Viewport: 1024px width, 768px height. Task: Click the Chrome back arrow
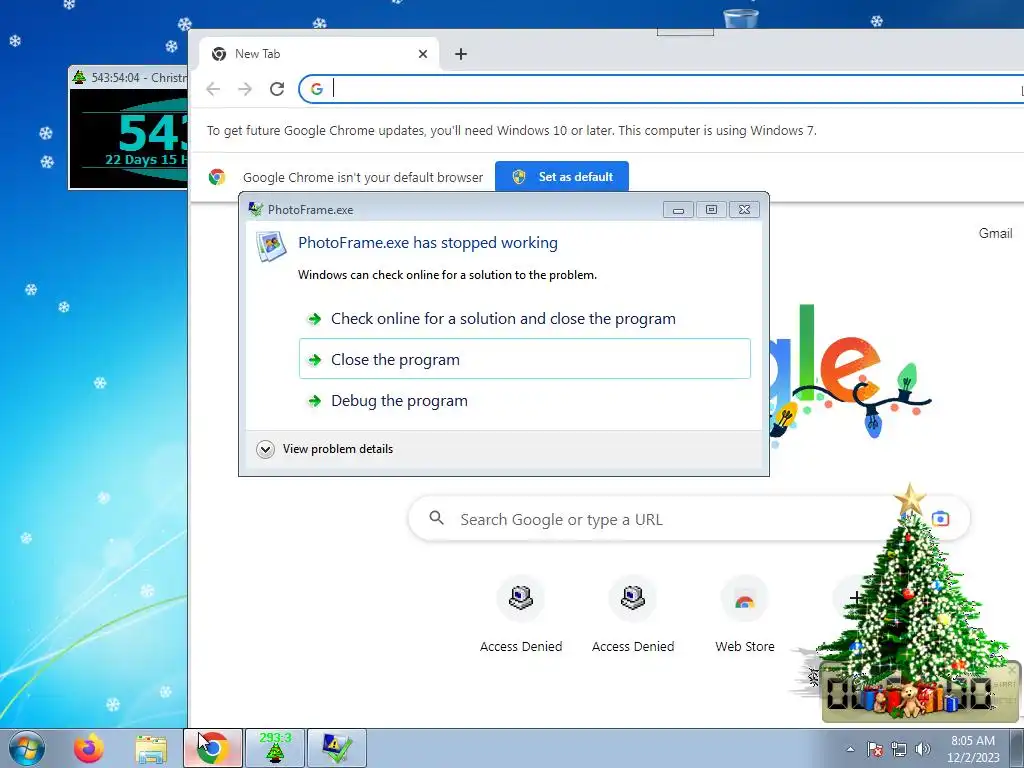coord(213,89)
